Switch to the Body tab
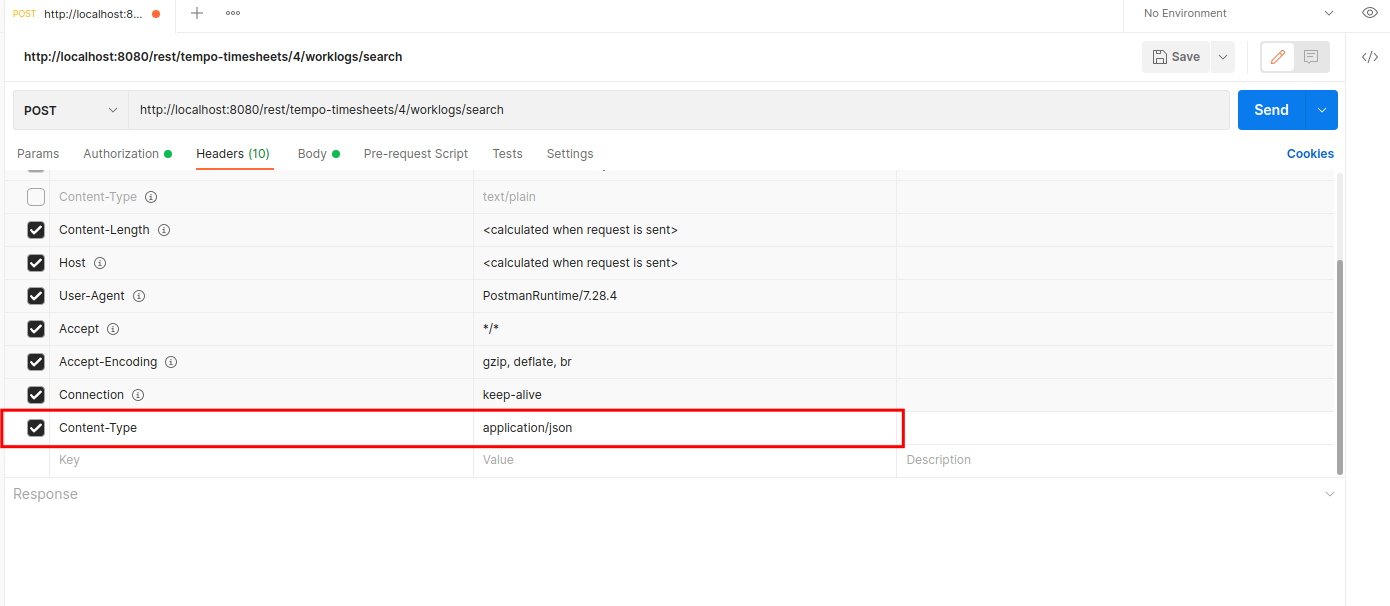 point(314,153)
